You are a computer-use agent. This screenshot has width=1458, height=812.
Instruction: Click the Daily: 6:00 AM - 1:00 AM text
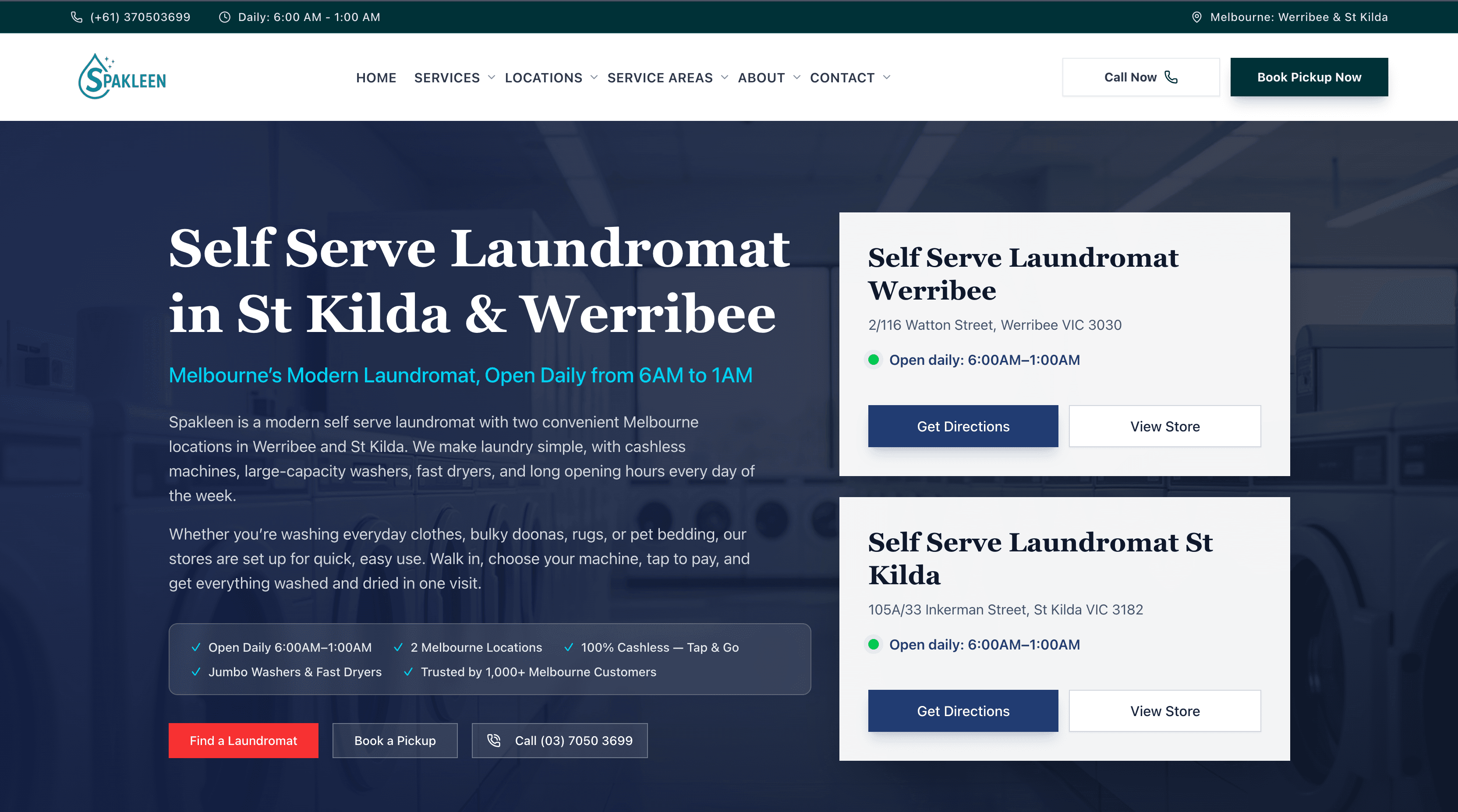click(309, 17)
